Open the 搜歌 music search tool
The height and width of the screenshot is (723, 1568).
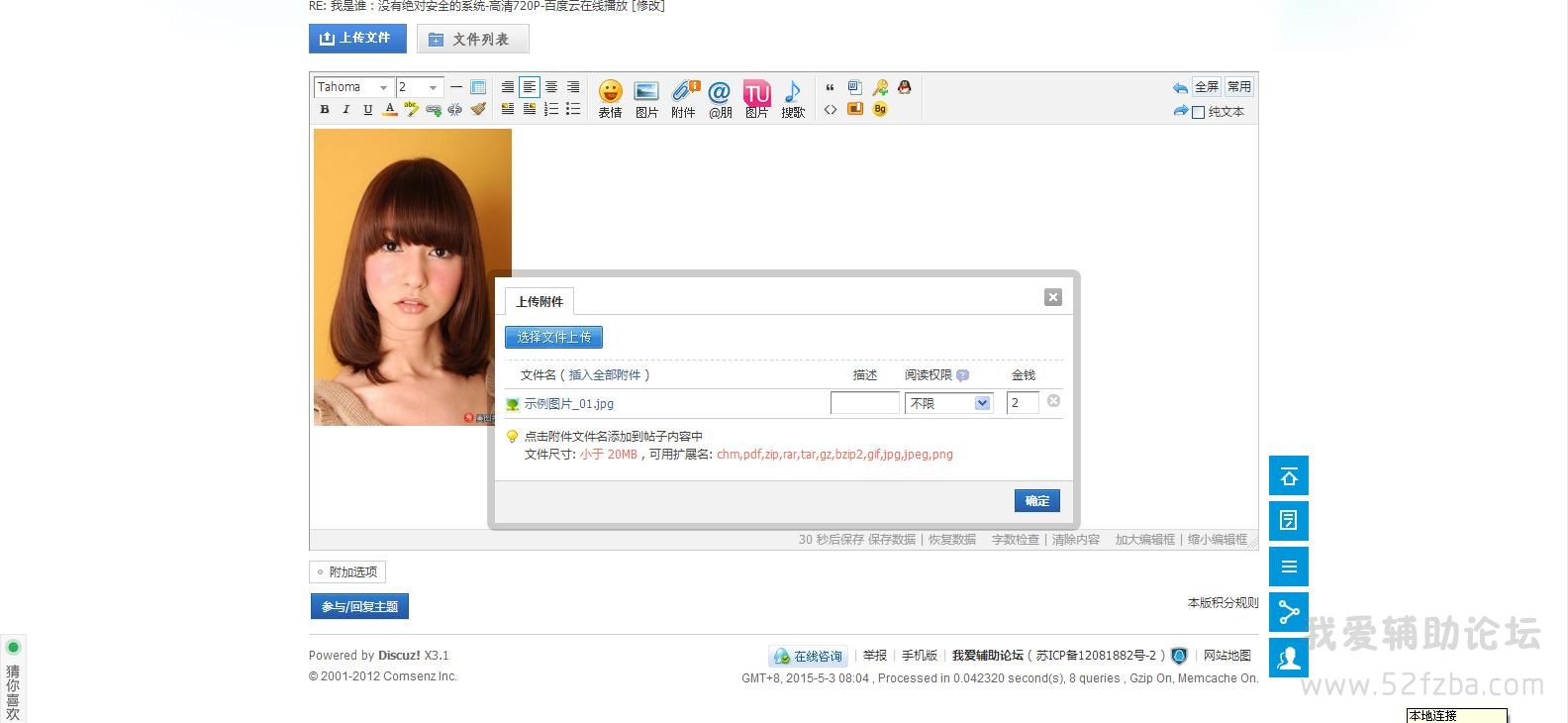793,99
